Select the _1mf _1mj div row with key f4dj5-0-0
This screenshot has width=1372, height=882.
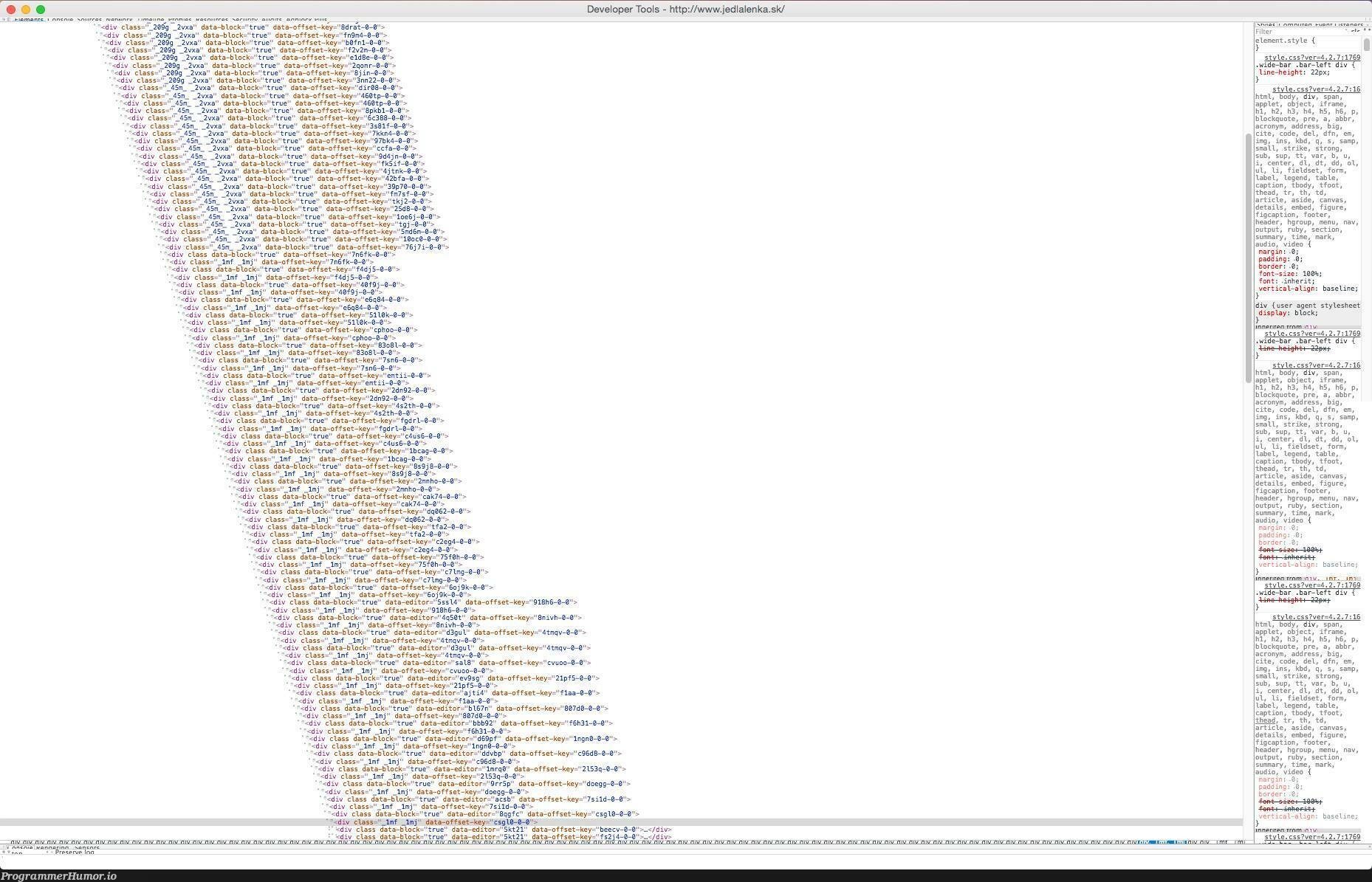(x=276, y=278)
